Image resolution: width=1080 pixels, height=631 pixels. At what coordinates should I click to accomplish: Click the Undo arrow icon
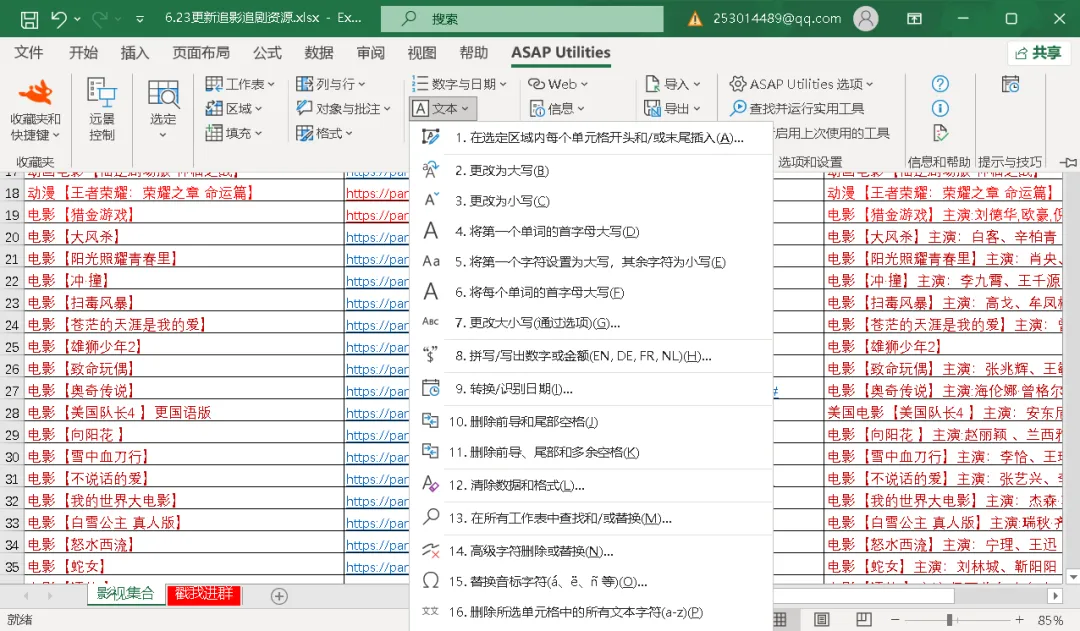pyautogui.click(x=59, y=19)
